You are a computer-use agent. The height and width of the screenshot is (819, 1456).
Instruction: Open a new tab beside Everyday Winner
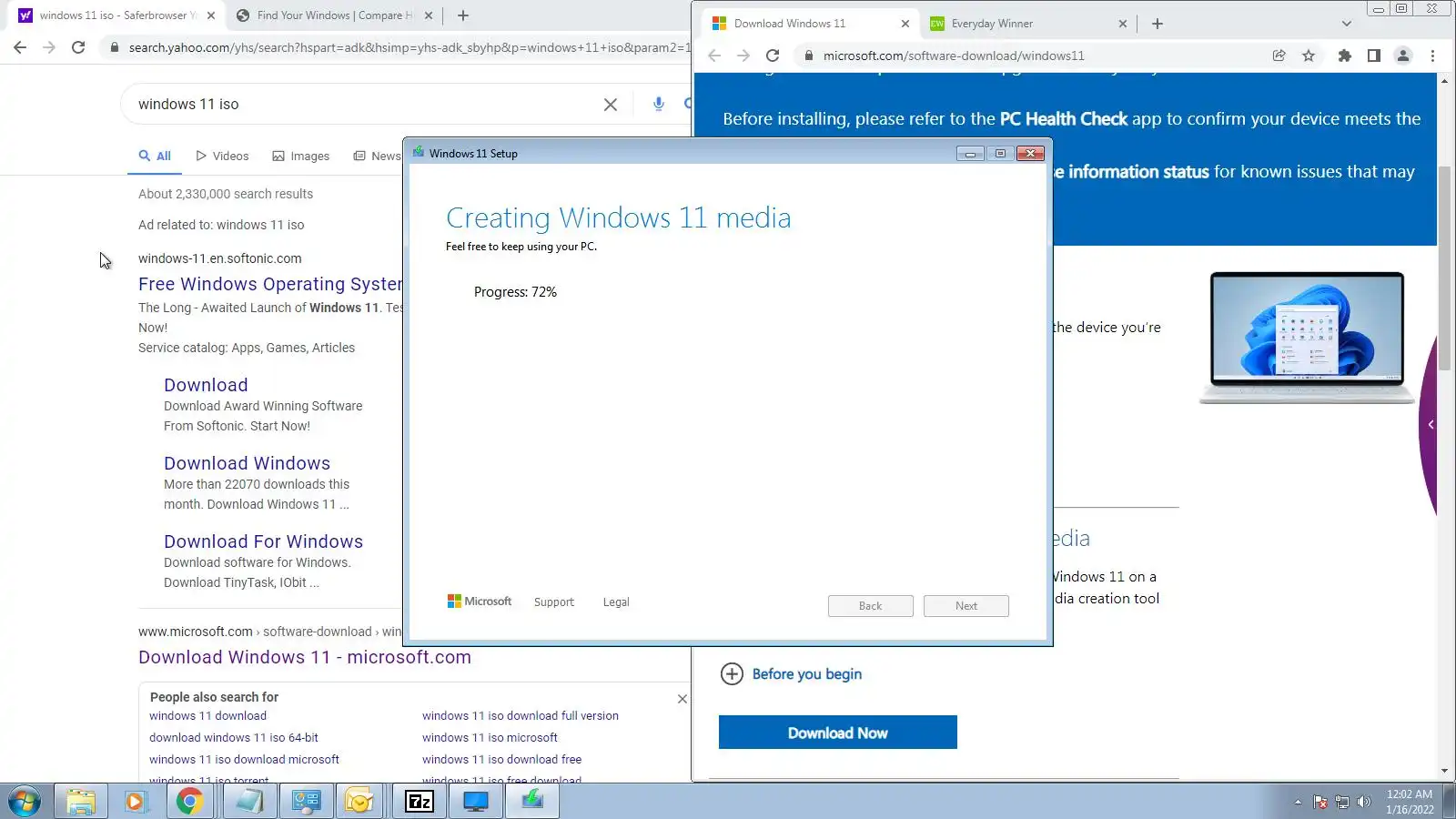(1158, 24)
